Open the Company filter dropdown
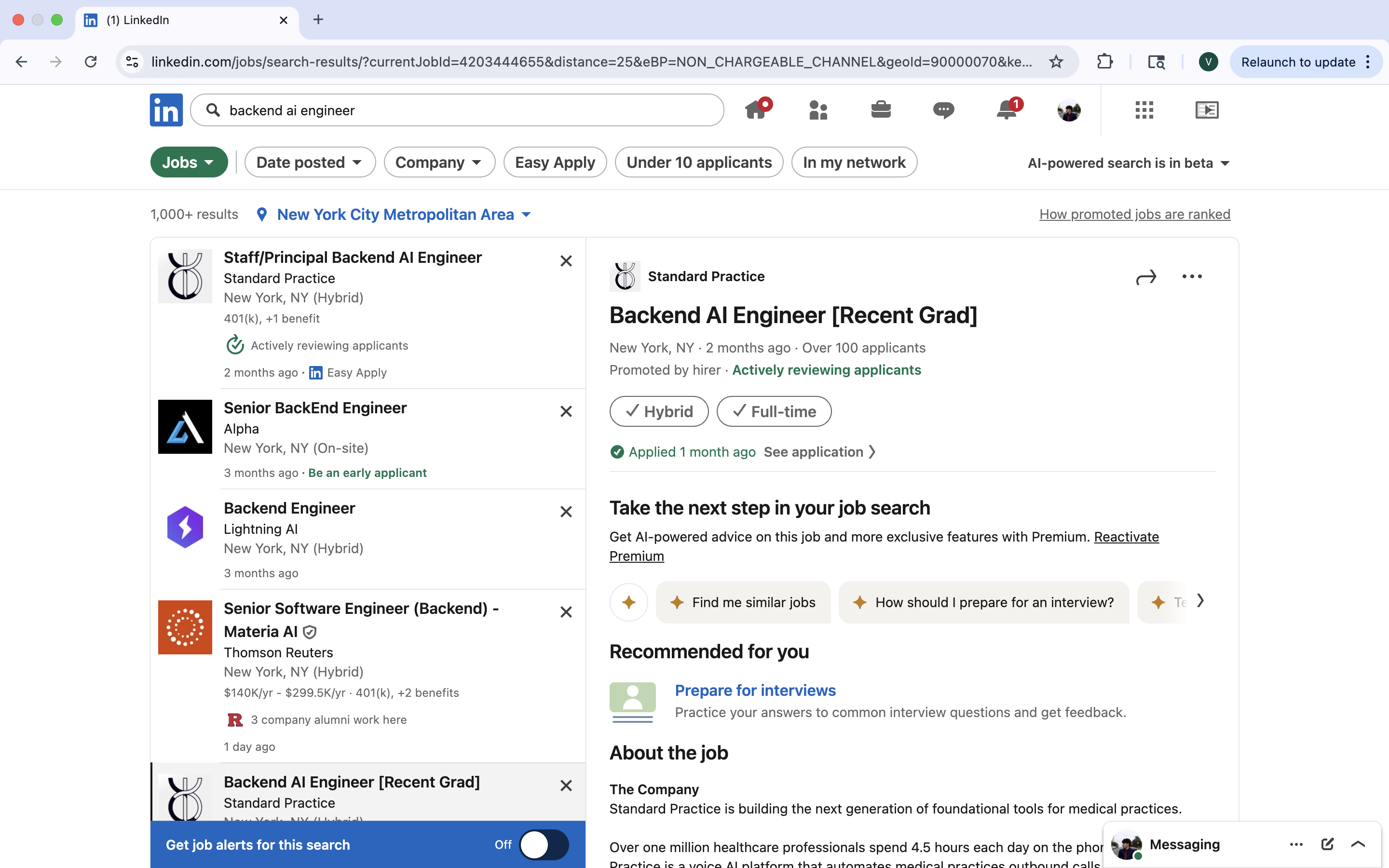1389x868 pixels. (439, 163)
